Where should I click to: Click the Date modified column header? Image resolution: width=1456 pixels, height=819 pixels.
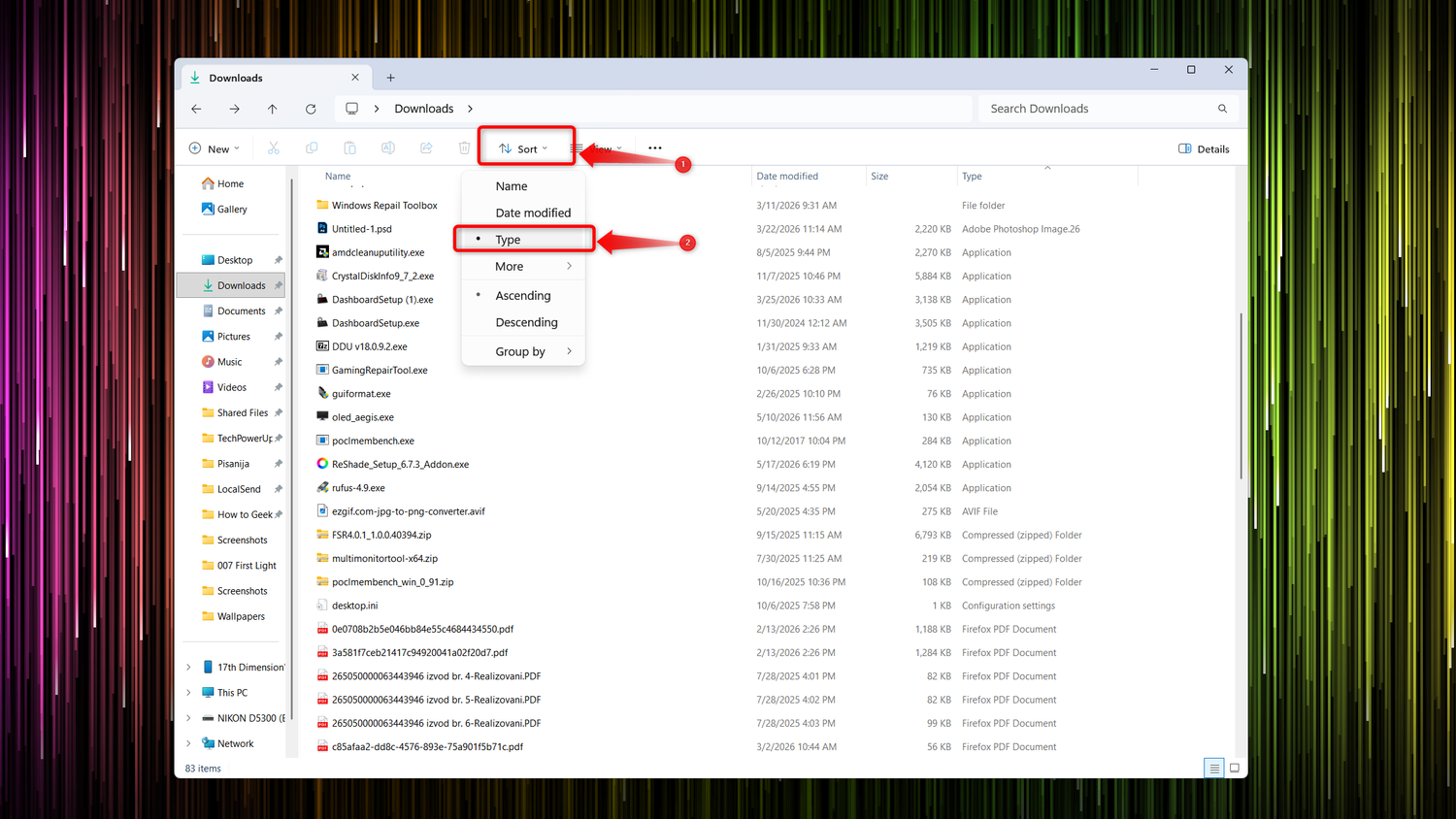point(808,177)
